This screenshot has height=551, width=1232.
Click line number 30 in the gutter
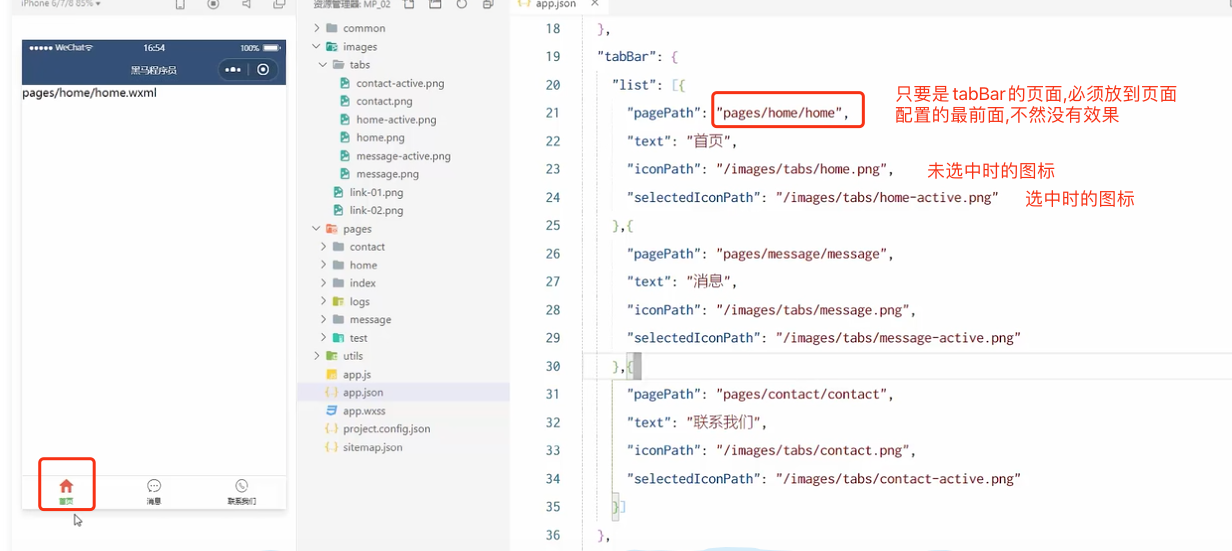click(552, 366)
